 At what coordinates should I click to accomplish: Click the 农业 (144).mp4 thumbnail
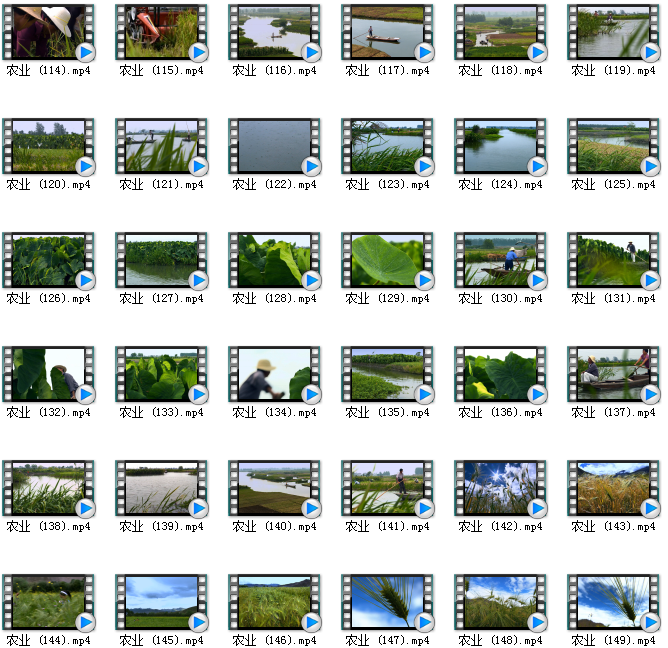[48, 602]
